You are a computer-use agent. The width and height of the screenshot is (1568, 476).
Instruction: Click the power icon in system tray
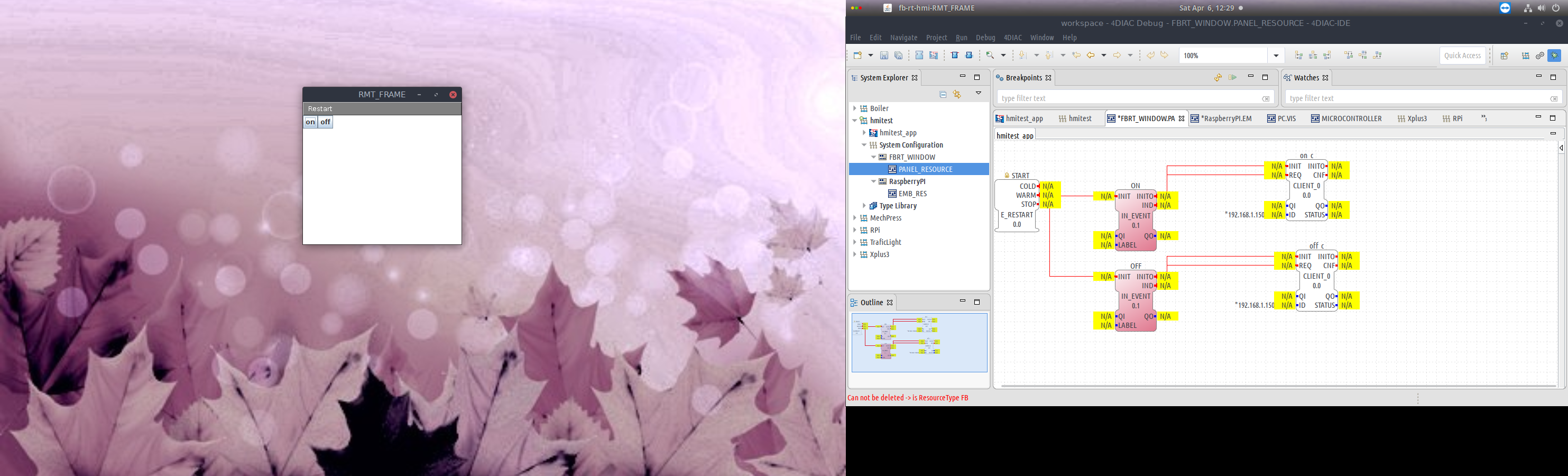(x=1556, y=8)
